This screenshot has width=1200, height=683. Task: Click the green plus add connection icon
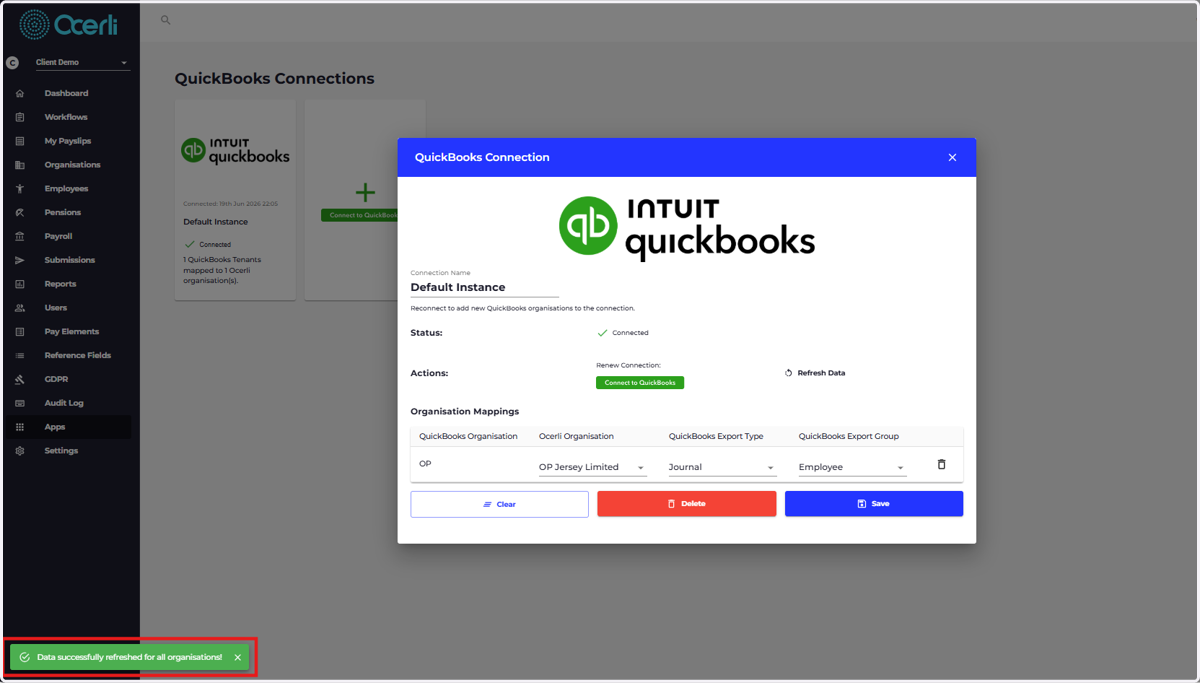(365, 192)
